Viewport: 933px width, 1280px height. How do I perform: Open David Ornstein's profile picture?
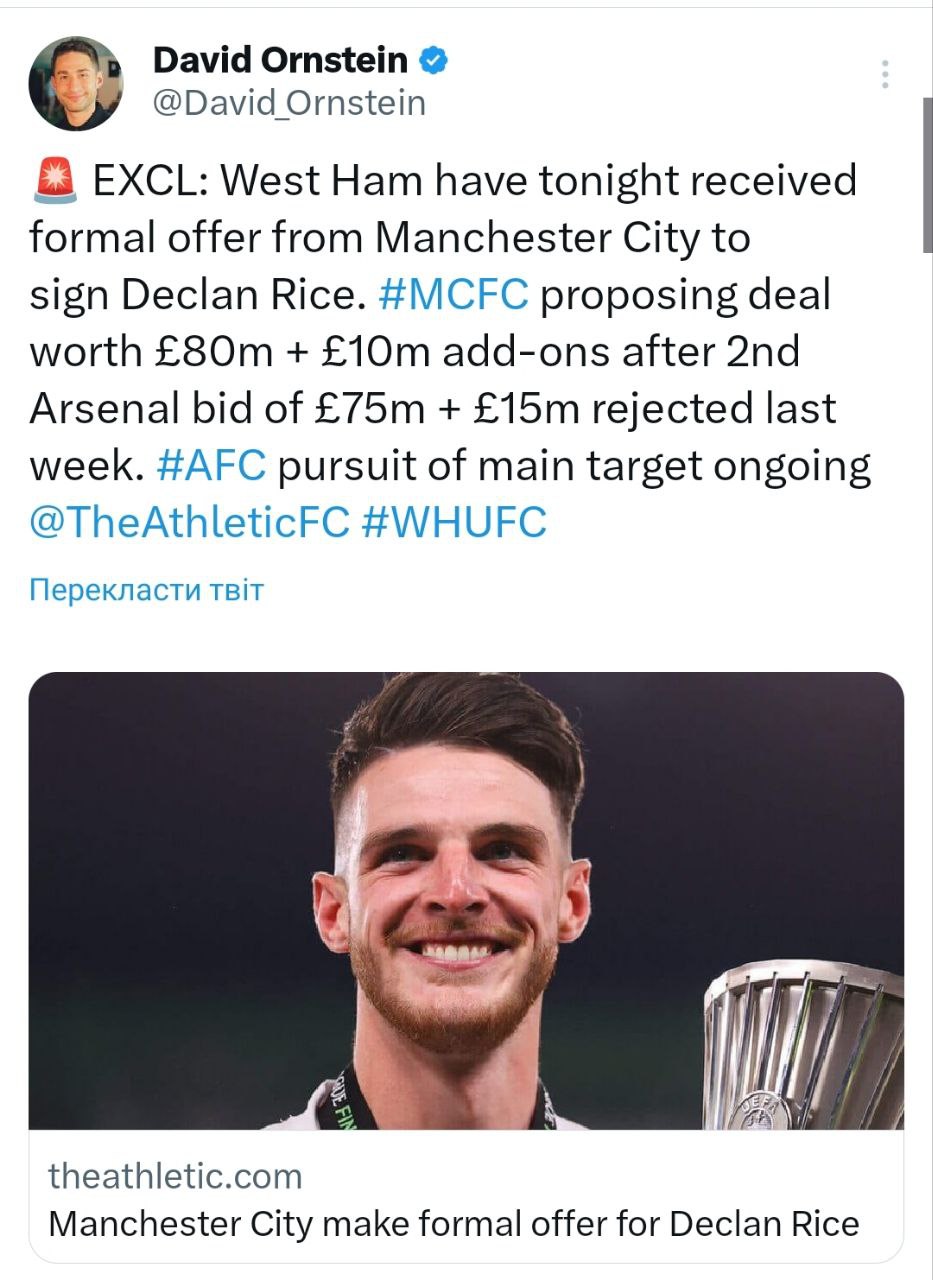click(75, 84)
